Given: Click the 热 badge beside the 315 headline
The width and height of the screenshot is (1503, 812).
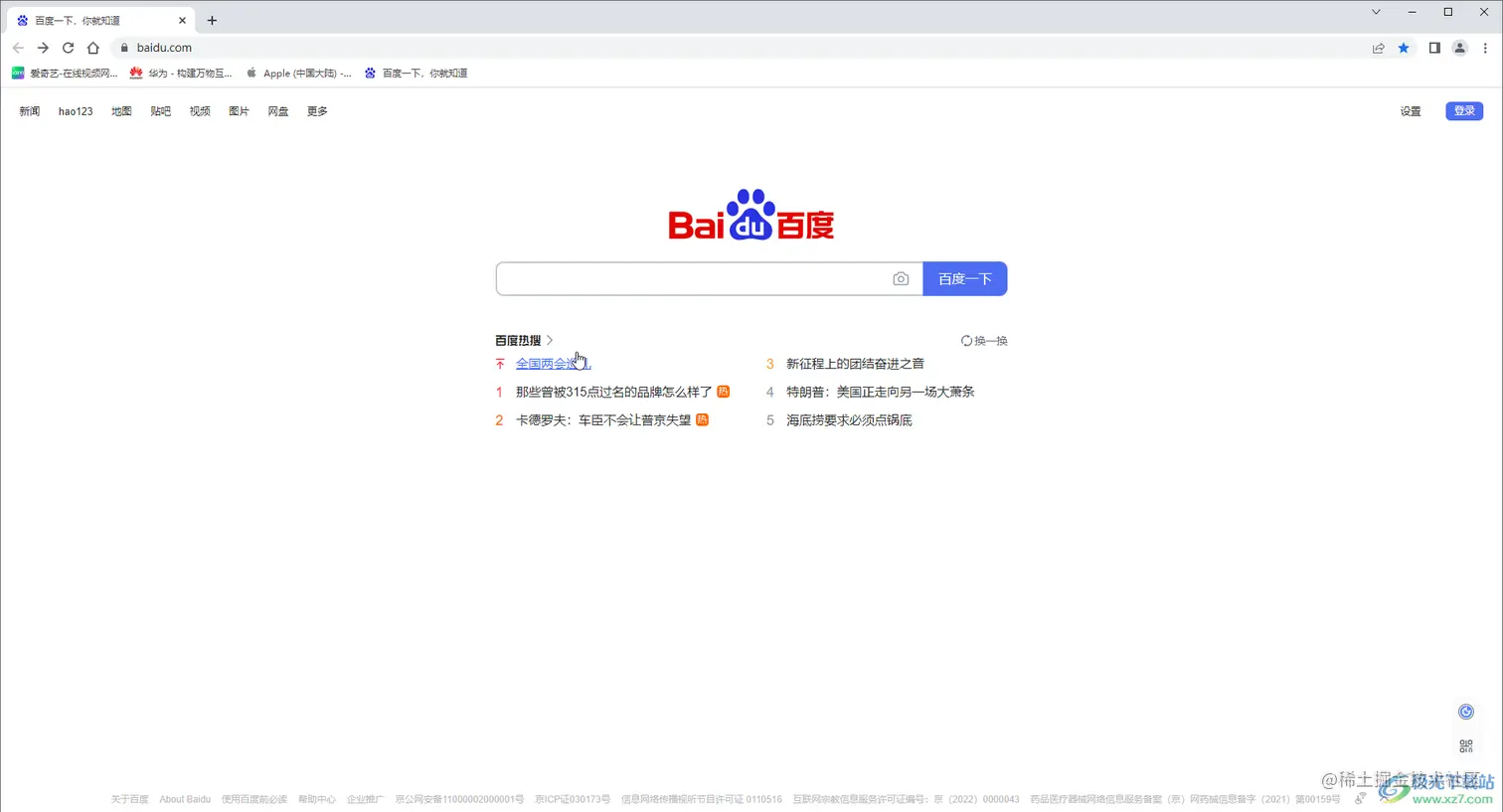Looking at the screenshot, I should [x=723, y=392].
